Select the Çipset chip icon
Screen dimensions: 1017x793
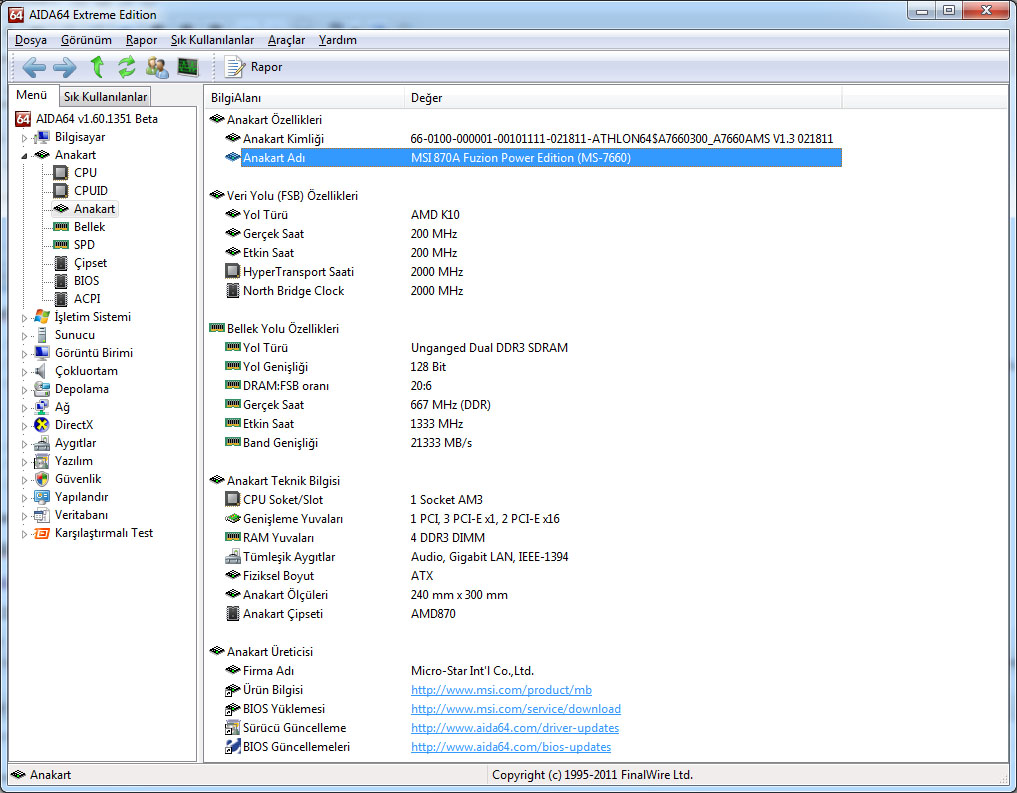pyautogui.click(x=61, y=263)
